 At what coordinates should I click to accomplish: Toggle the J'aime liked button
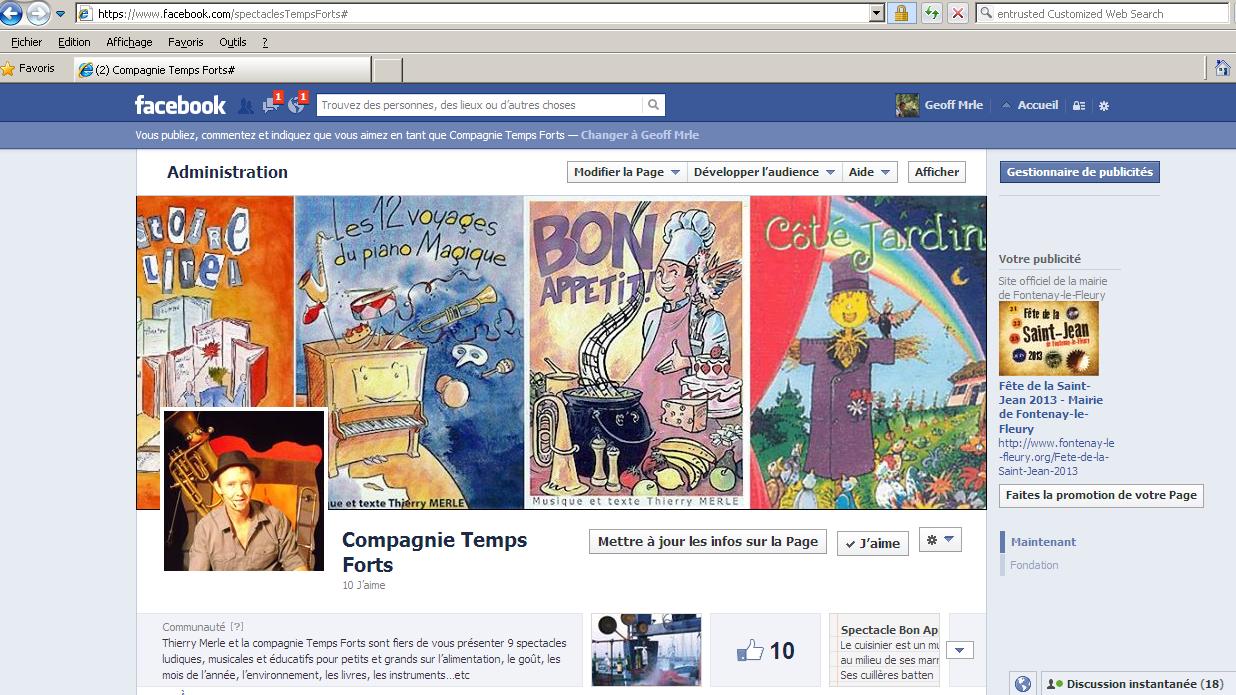coord(872,543)
